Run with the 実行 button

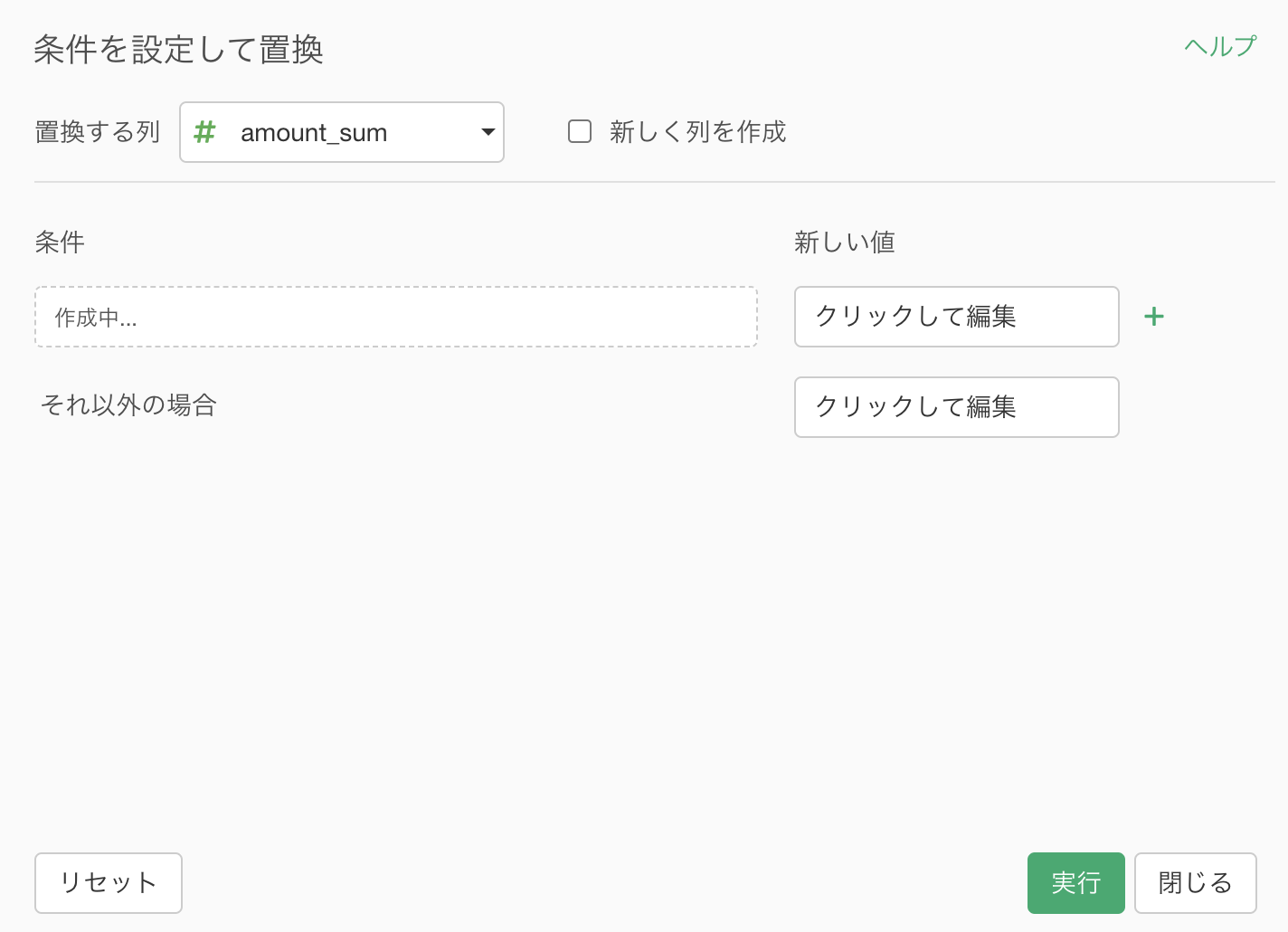coord(1076,883)
